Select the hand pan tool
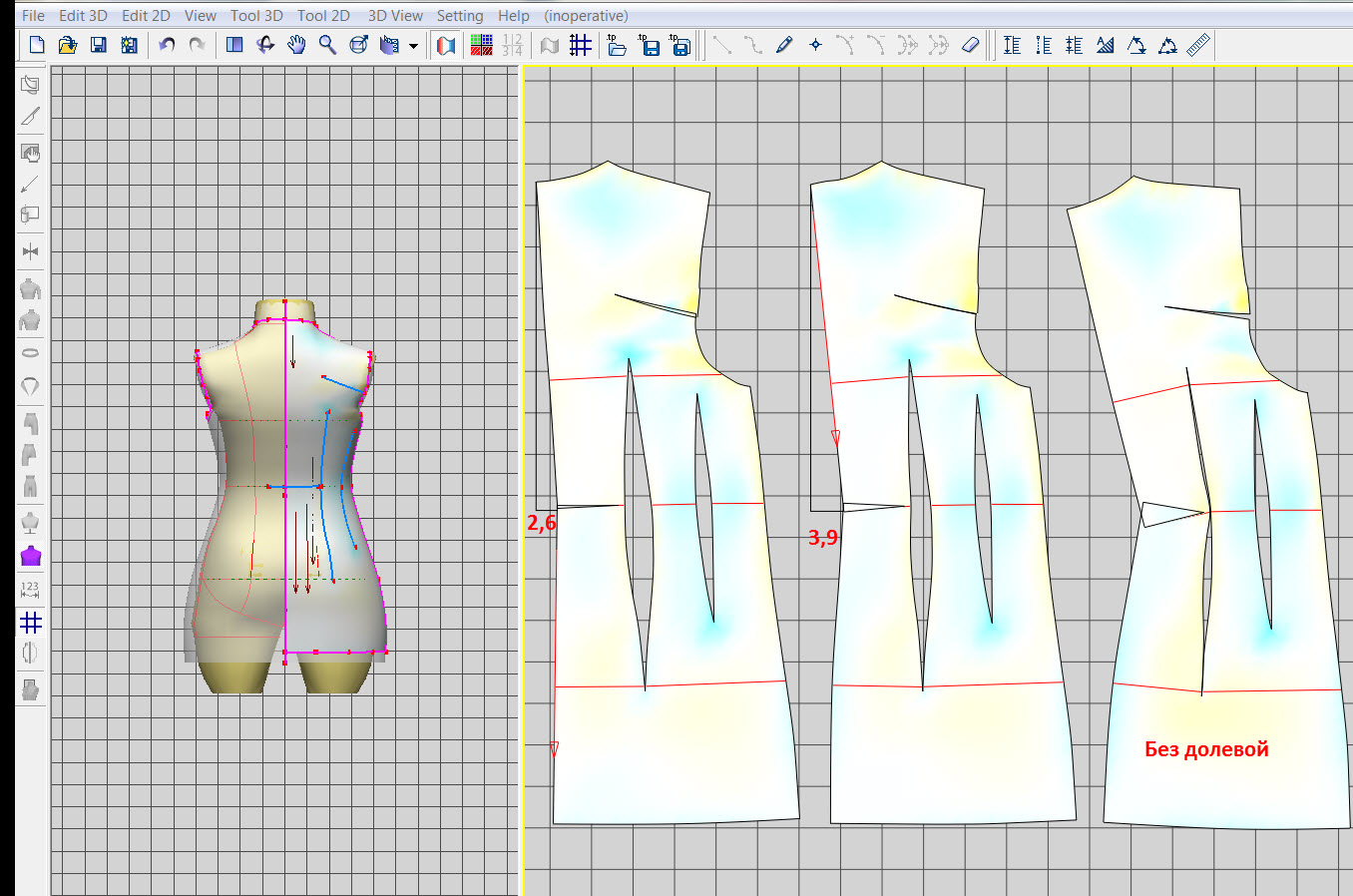The width and height of the screenshot is (1353, 896). (x=296, y=45)
